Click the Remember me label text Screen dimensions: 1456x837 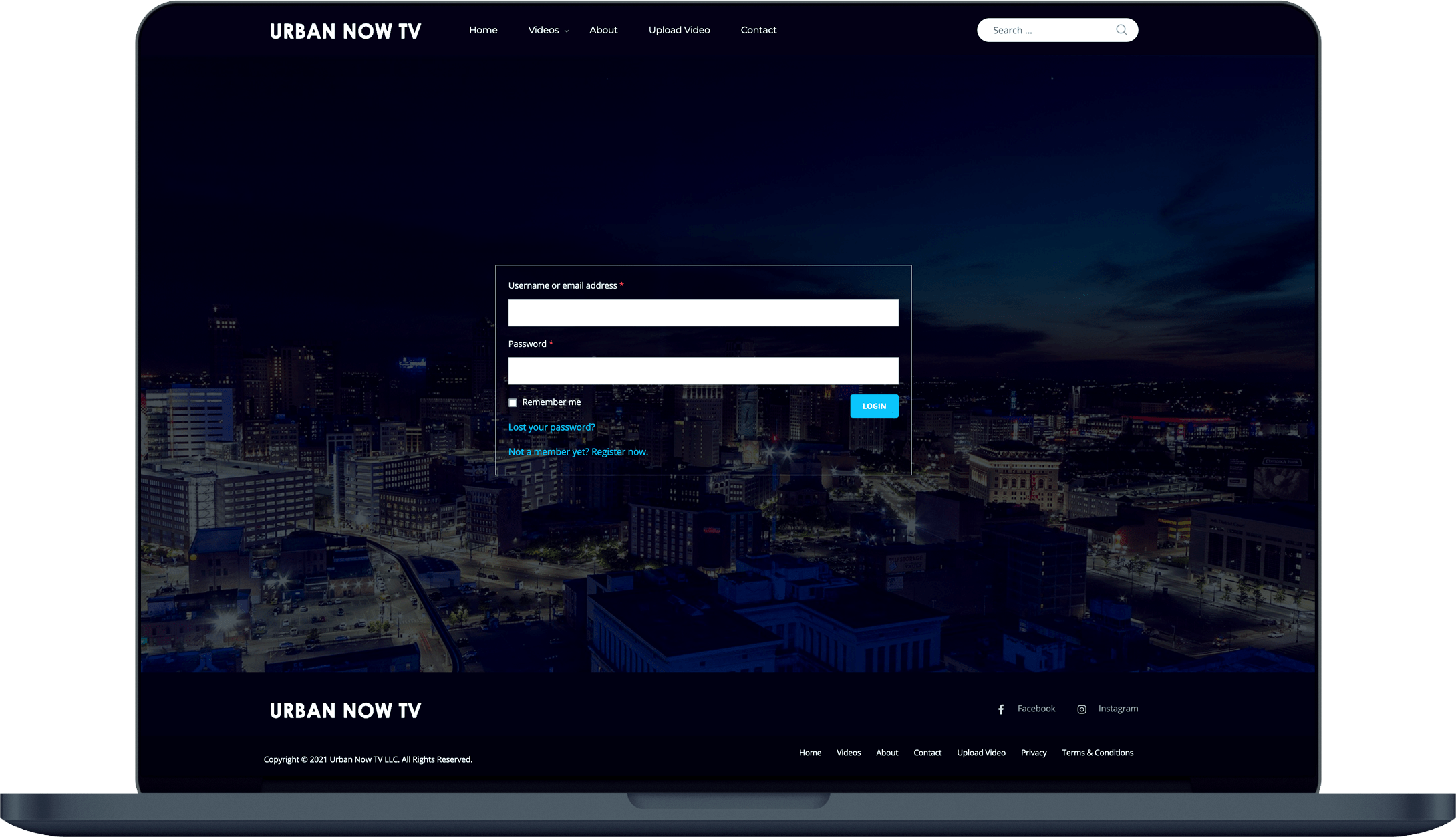point(551,402)
